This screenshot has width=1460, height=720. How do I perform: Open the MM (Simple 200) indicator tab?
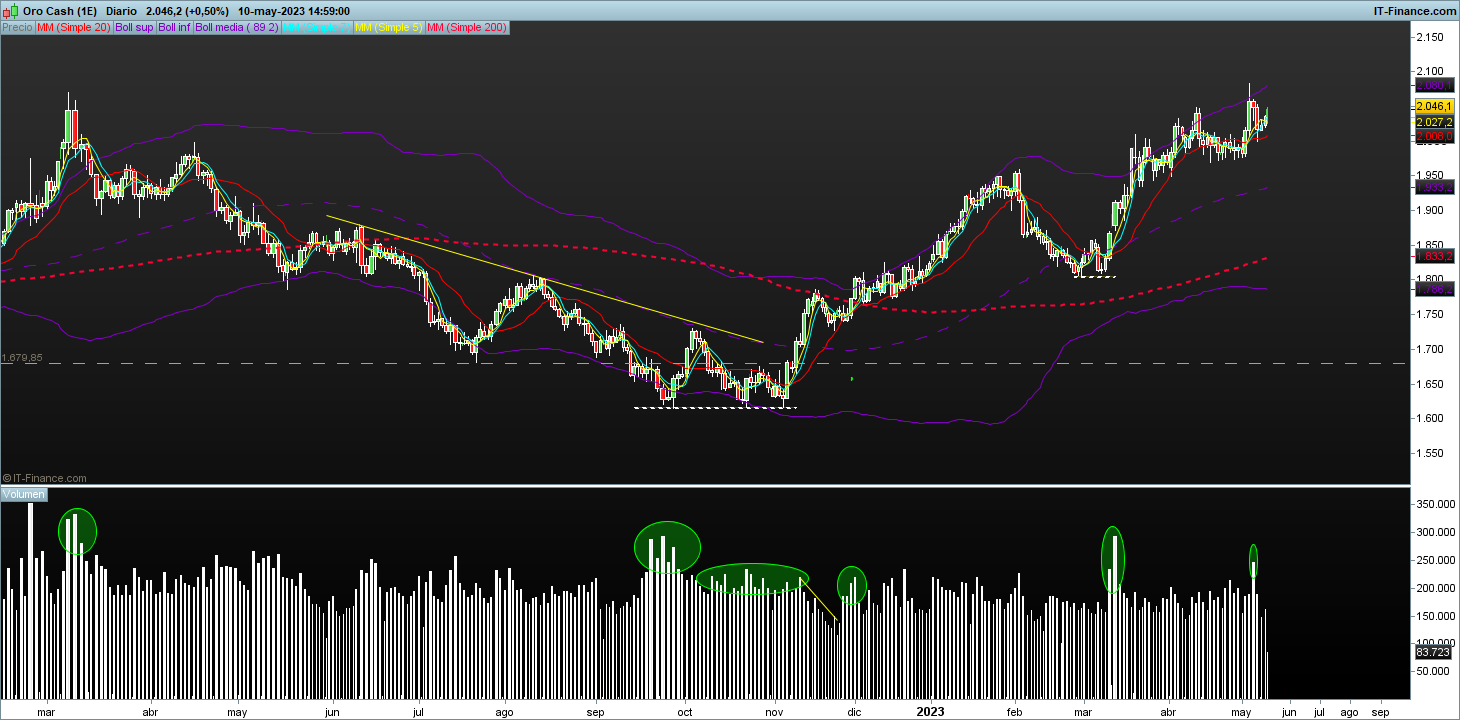pyautogui.click(x=468, y=28)
